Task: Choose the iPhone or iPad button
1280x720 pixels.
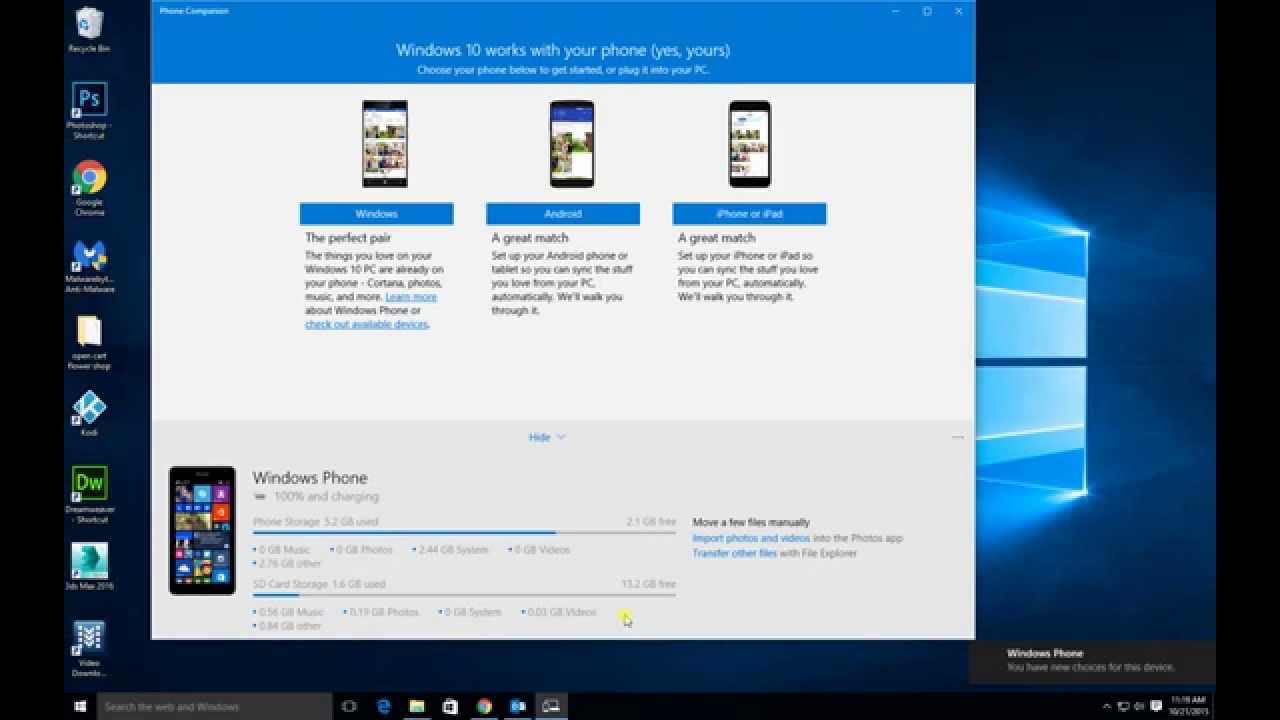Action: tap(749, 214)
